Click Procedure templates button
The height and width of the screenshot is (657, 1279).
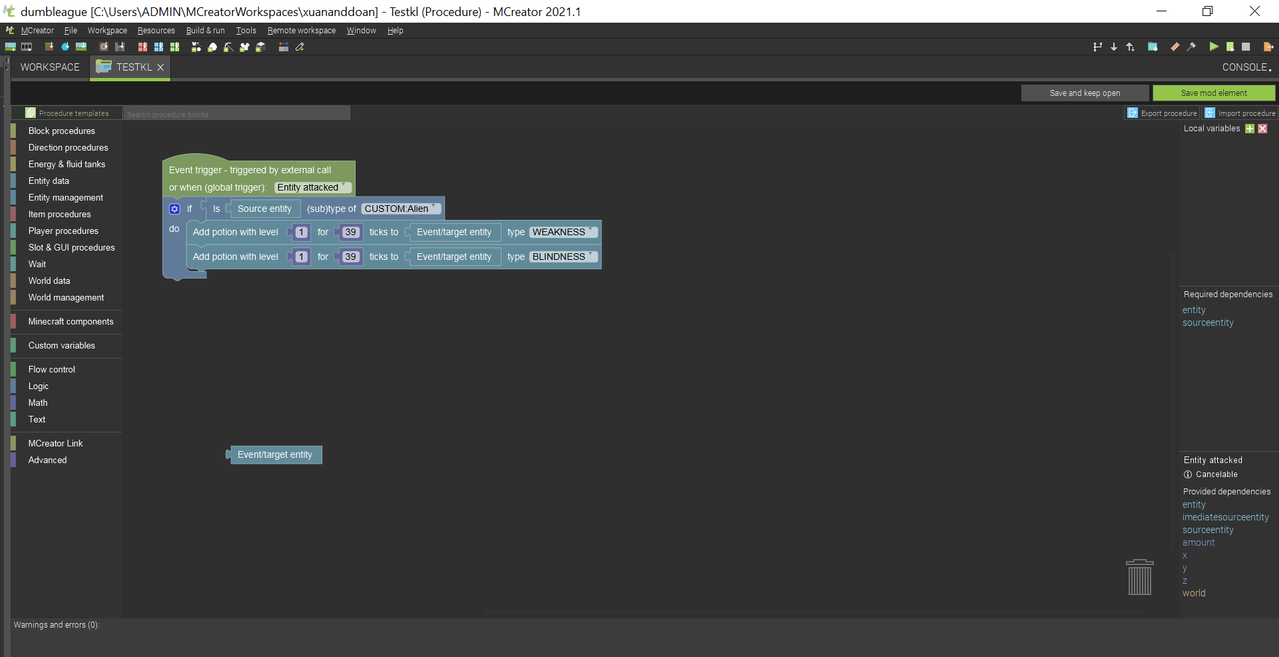(x=67, y=113)
